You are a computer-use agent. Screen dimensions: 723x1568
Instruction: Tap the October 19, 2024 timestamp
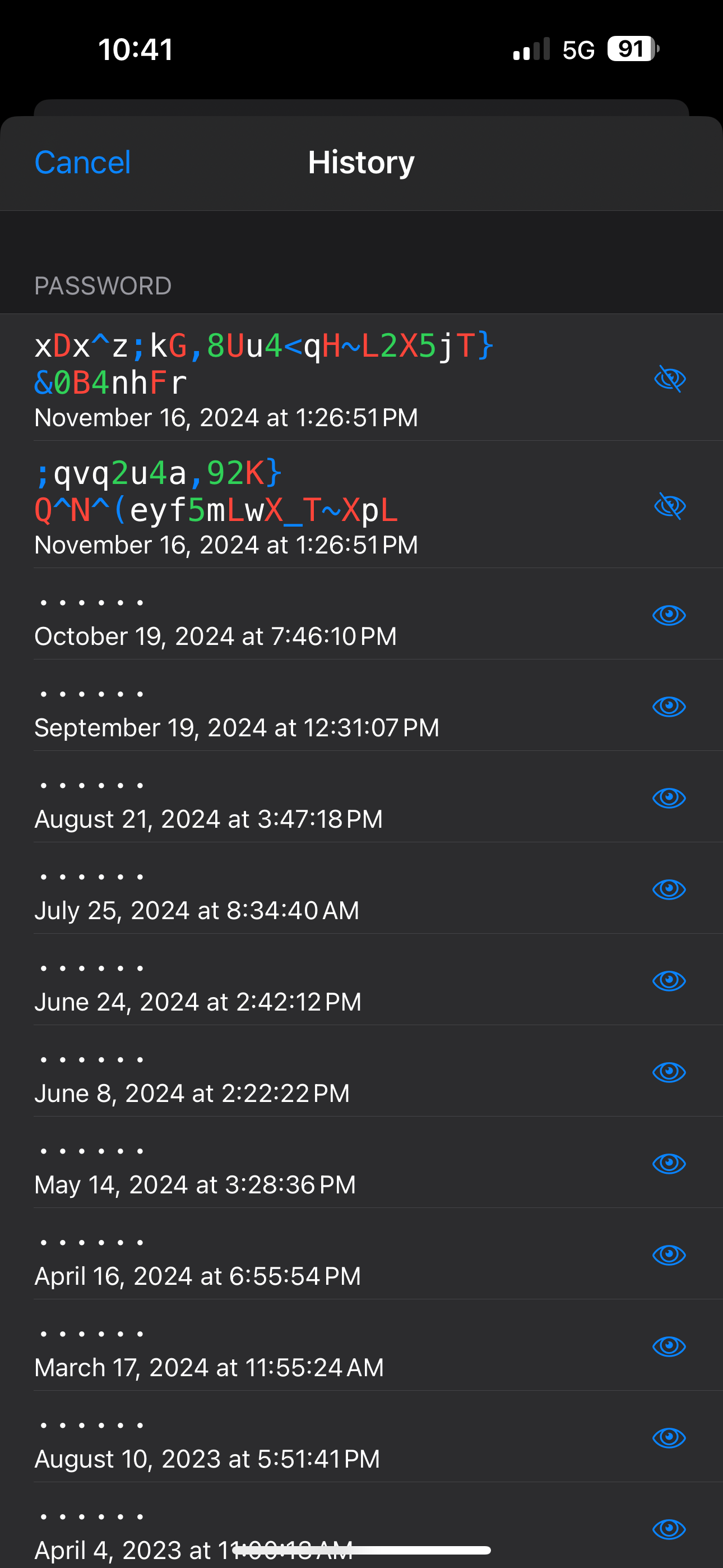(215, 636)
